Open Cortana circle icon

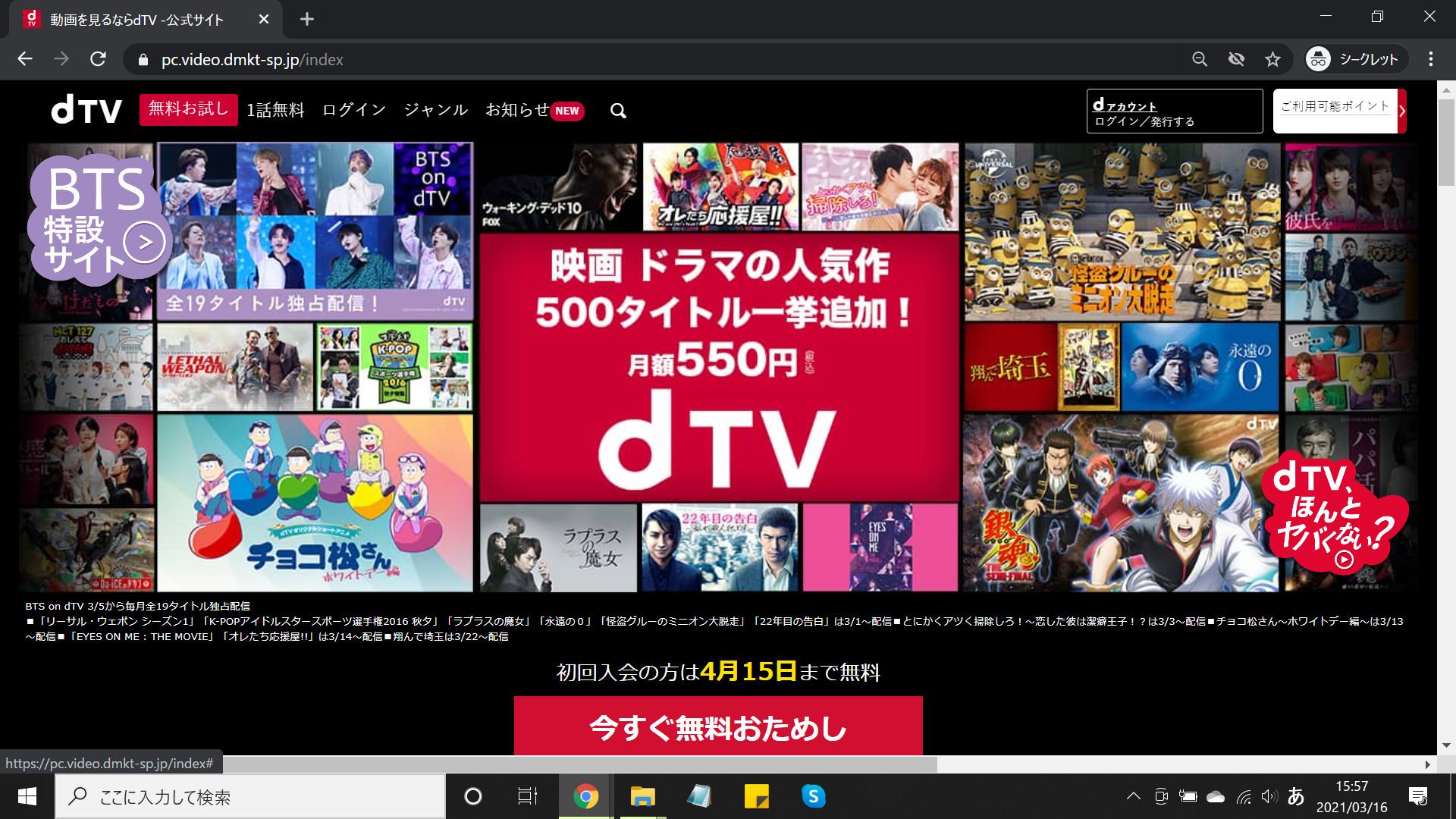472,796
